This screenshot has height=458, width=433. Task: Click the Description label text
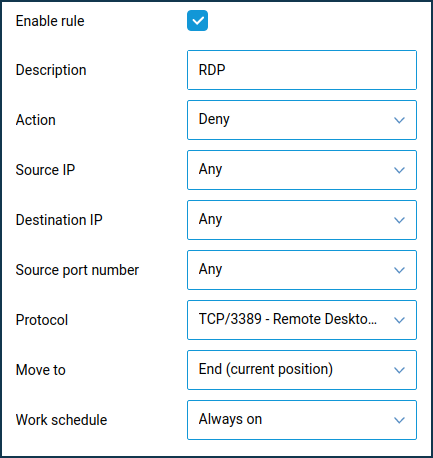tap(51, 70)
